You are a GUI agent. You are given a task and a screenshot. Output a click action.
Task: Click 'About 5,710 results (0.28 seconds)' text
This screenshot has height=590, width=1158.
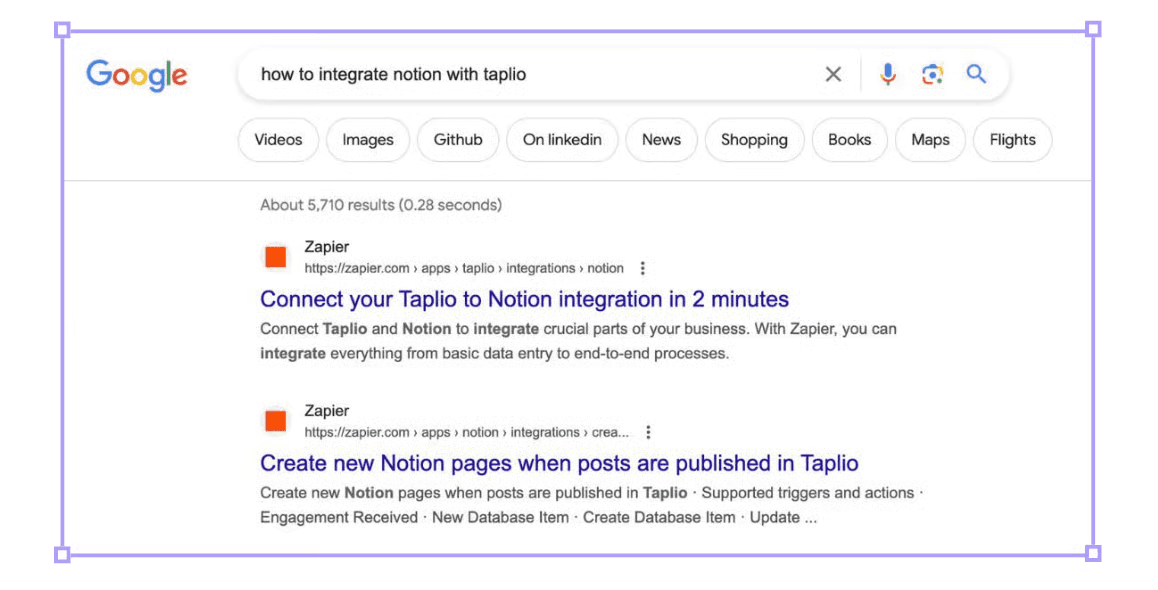pyautogui.click(x=380, y=205)
